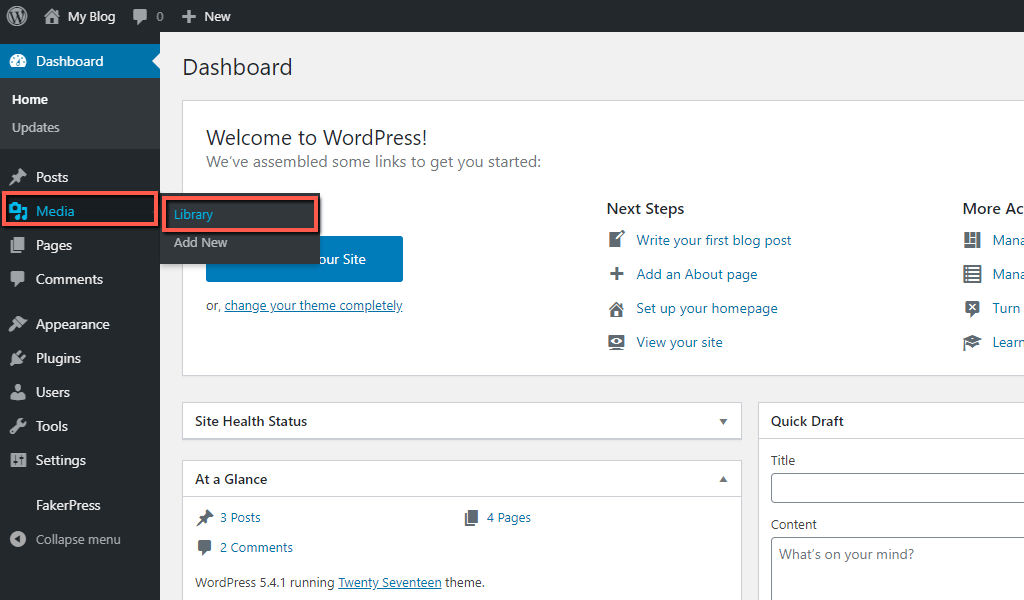The height and width of the screenshot is (600, 1024).
Task: Open the '2 Comments' link
Action: point(257,548)
